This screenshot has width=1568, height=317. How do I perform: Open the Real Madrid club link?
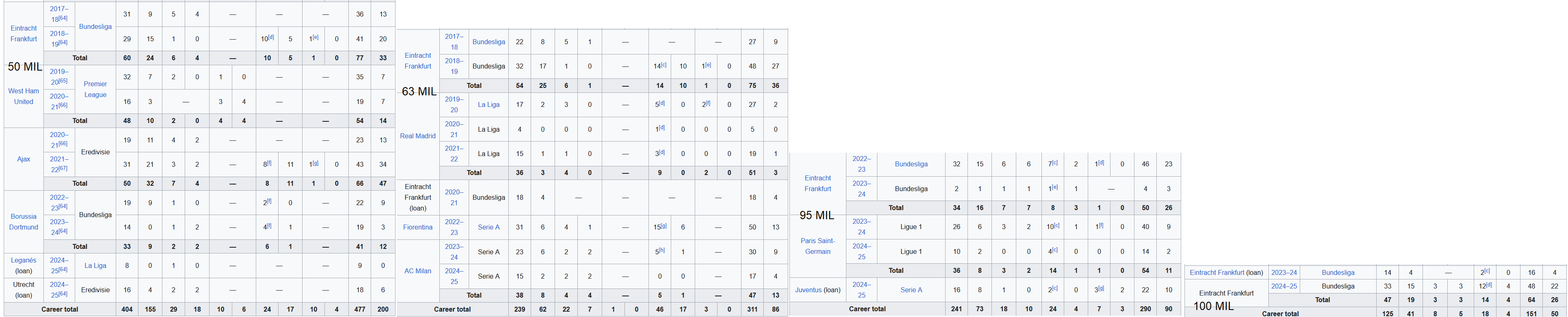point(417,136)
